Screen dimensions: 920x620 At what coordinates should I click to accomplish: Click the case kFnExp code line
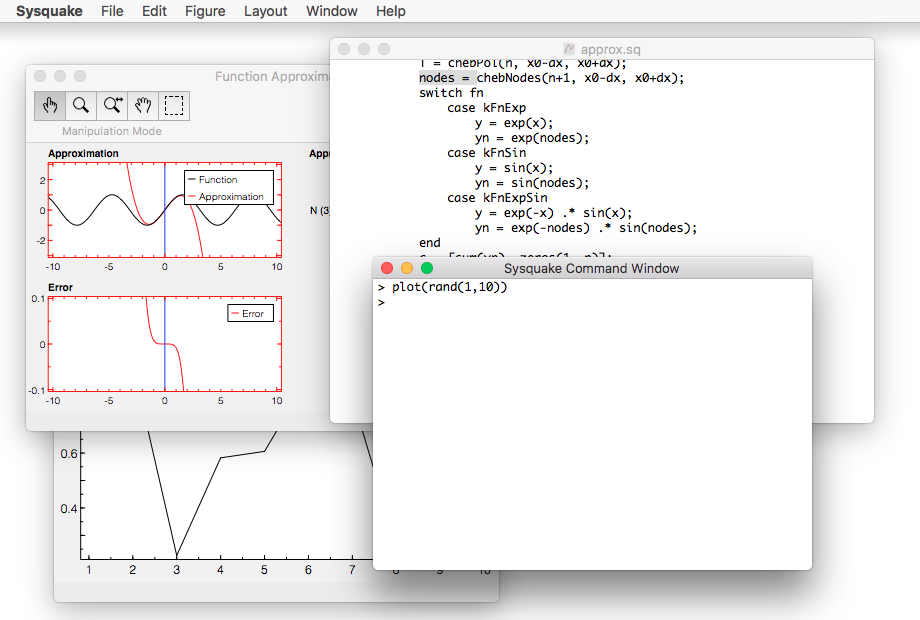(486, 108)
